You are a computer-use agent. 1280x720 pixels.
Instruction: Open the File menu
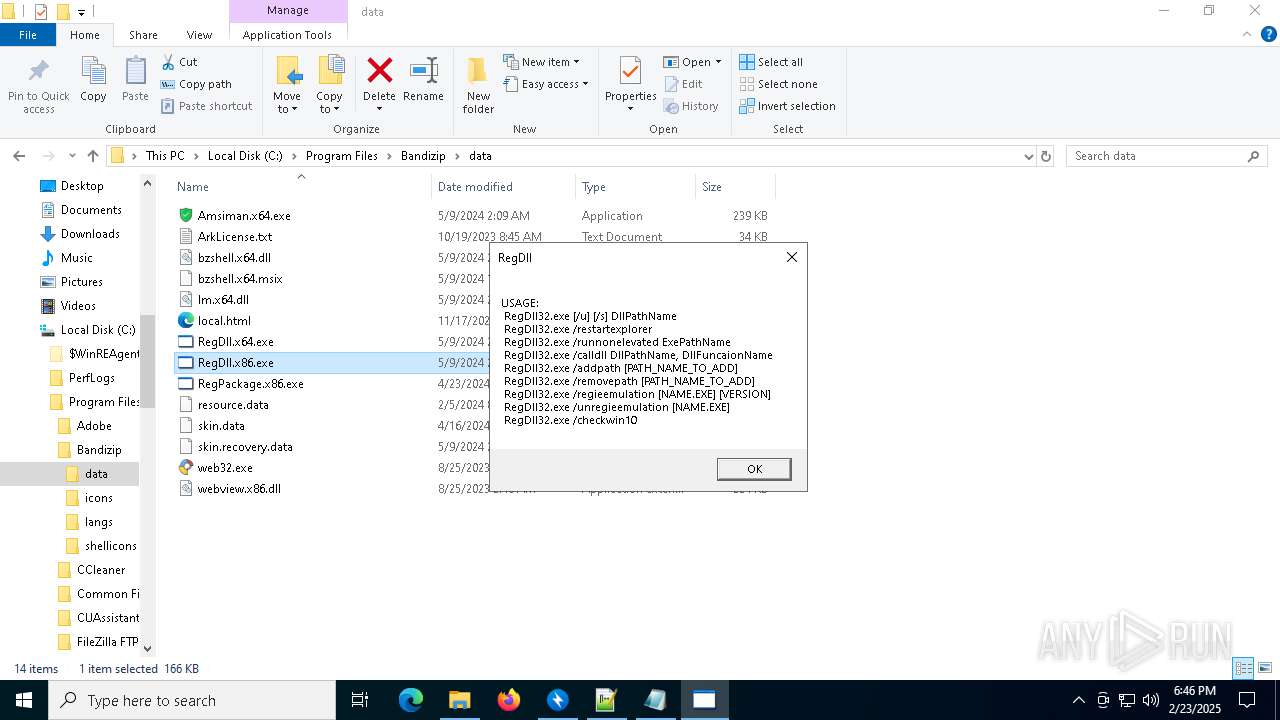click(28, 35)
